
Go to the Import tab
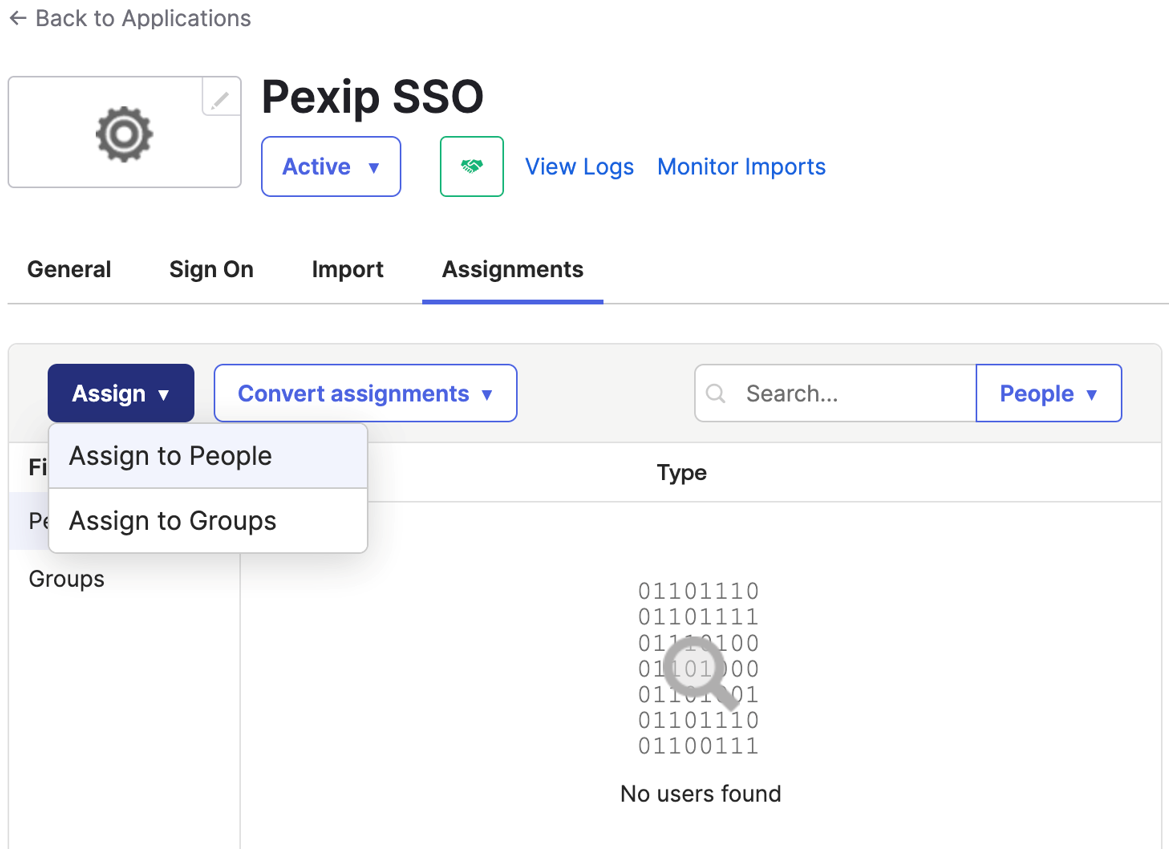[x=347, y=270]
